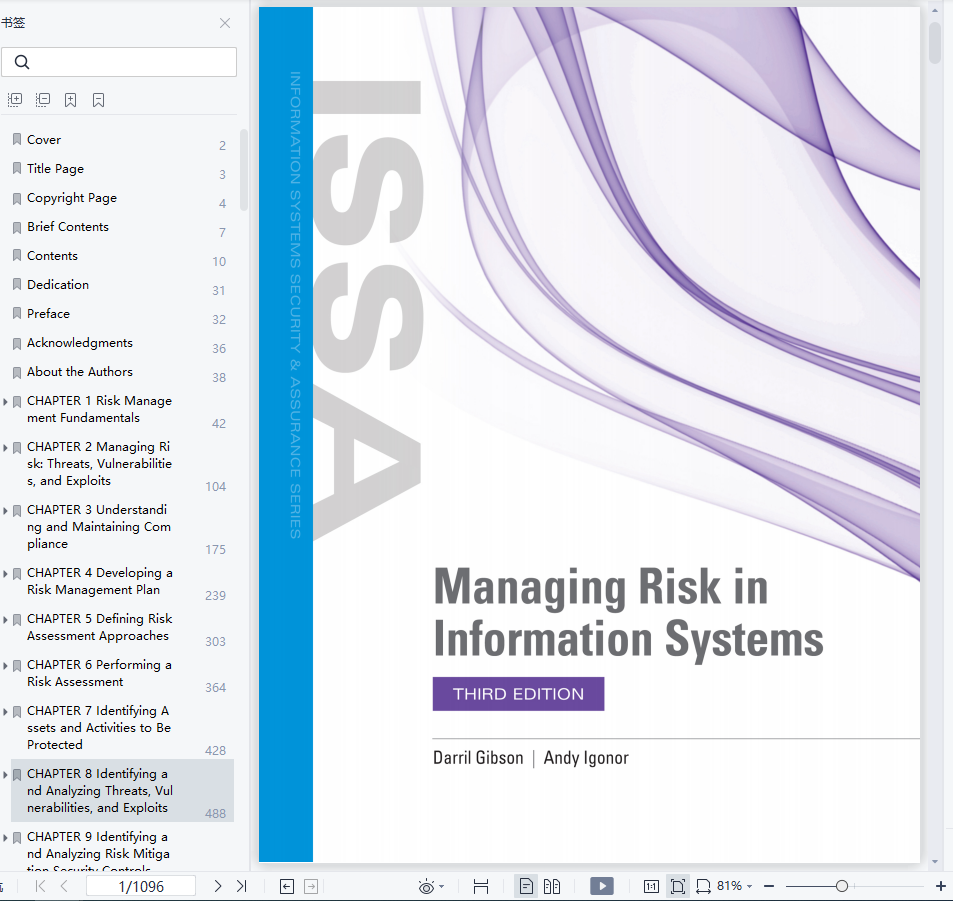Open CHAPTER 1 Risk Management Fundamentals bookmark
The height and width of the screenshot is (901, 953).
coord(99,409)
